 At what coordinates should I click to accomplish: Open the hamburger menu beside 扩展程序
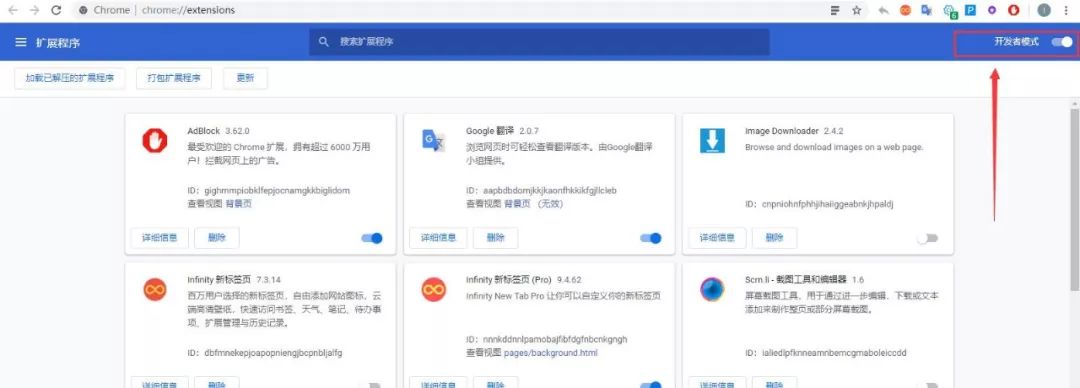21,42
